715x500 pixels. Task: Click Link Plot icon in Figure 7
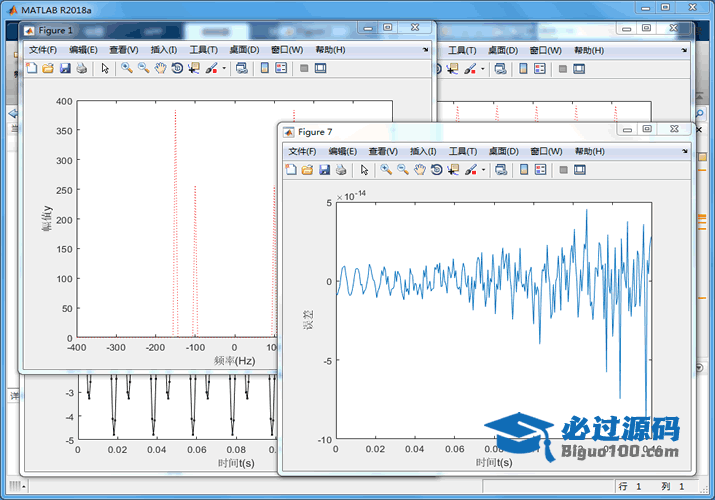tap(499, 170)
